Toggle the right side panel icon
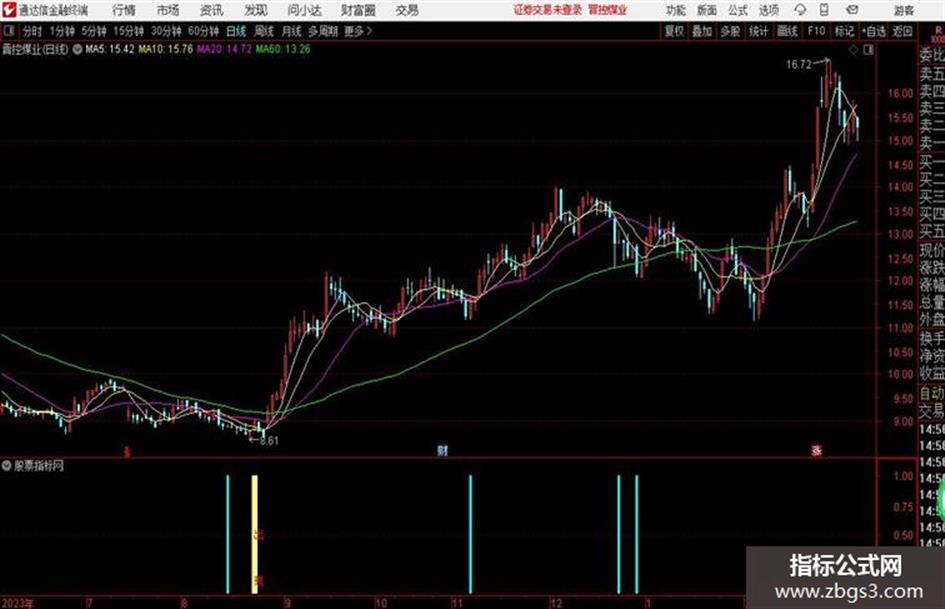This screenshot has width=945, height=609. [x=868, y=50]
